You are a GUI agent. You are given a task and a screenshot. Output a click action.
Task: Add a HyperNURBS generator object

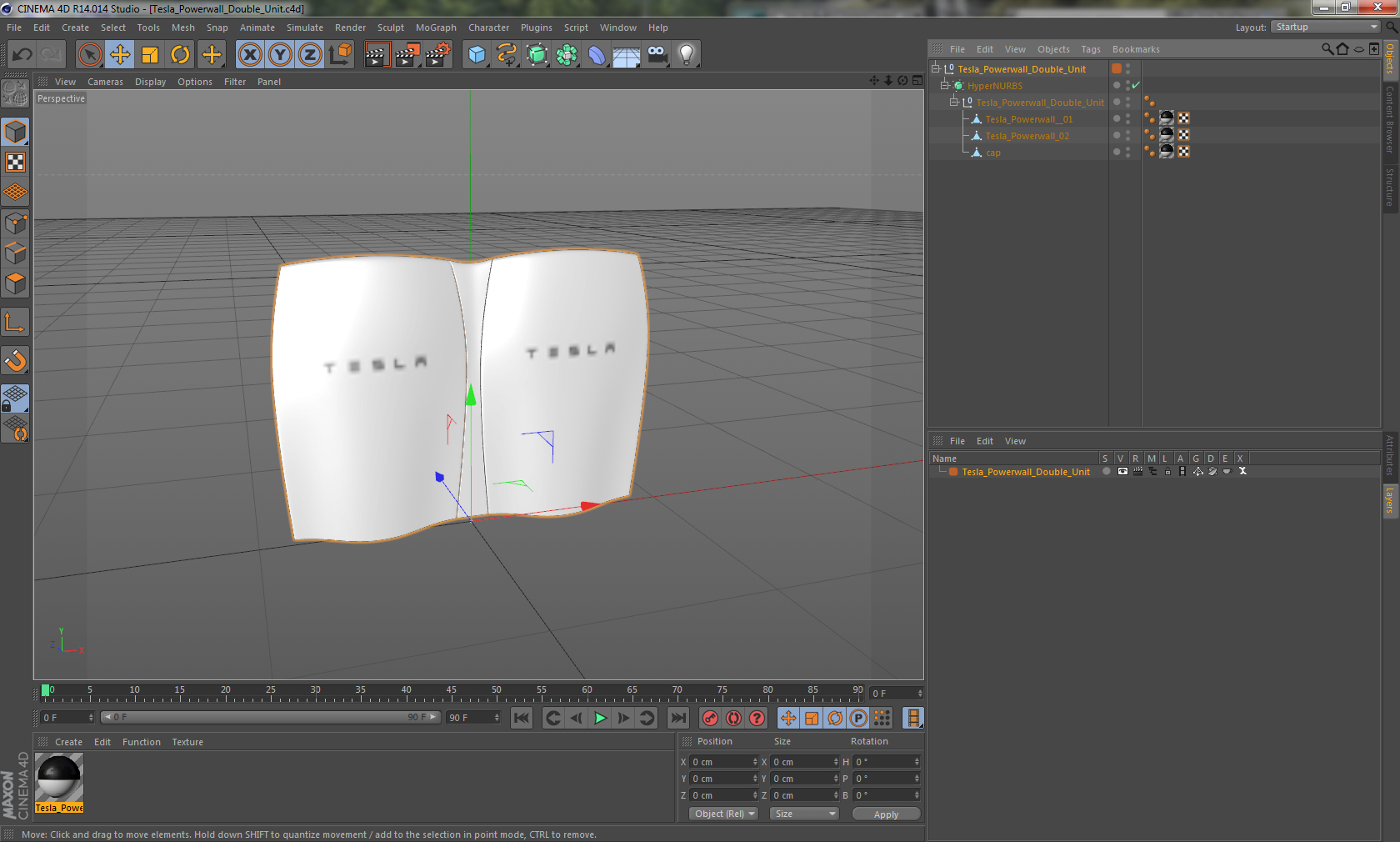[x=537, y=55]
